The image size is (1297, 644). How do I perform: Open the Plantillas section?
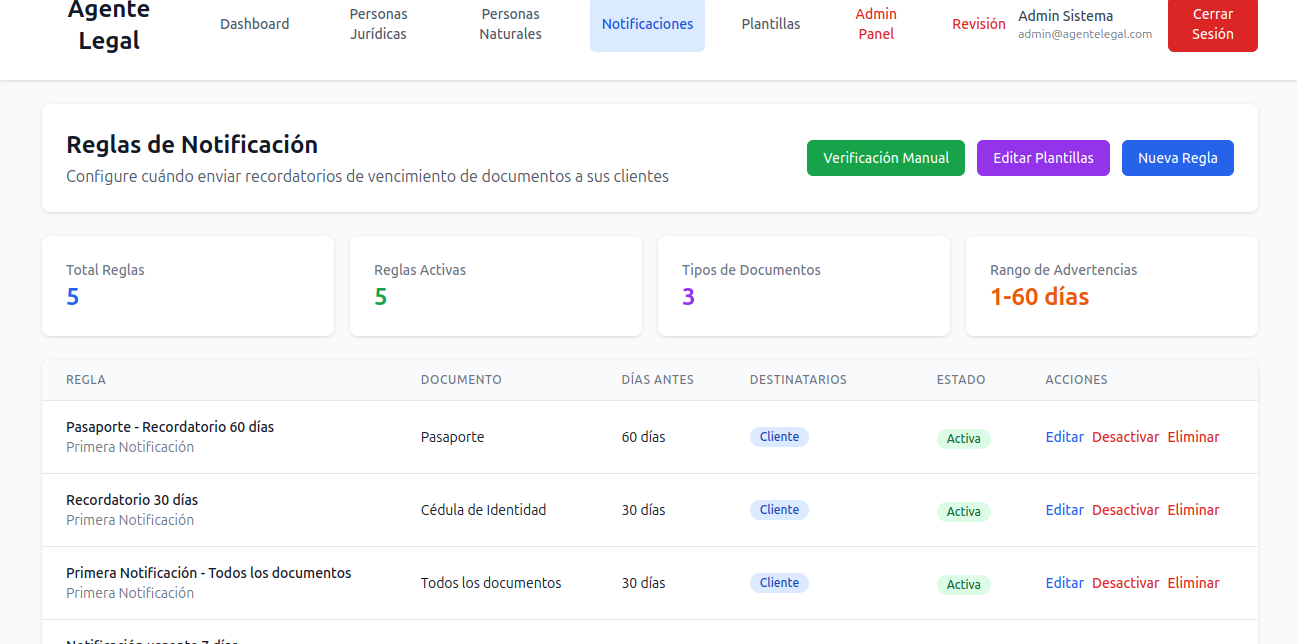point(770,23)
